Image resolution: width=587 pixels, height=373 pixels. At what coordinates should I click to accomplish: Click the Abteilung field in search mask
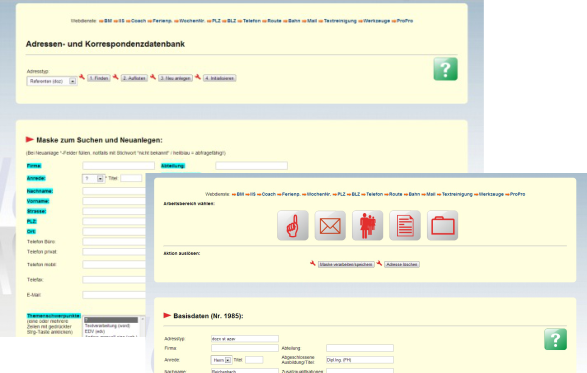252,166
